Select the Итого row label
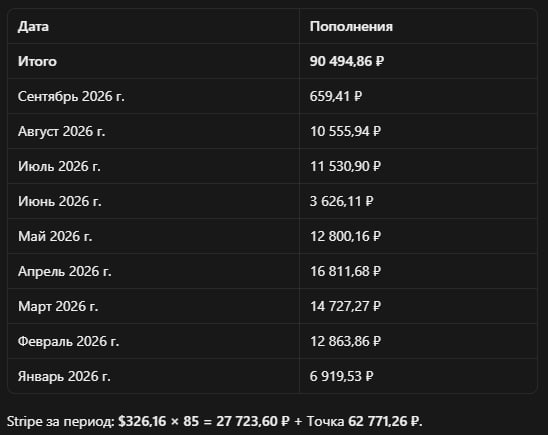548x435 pixels. (x=37, y=61)
